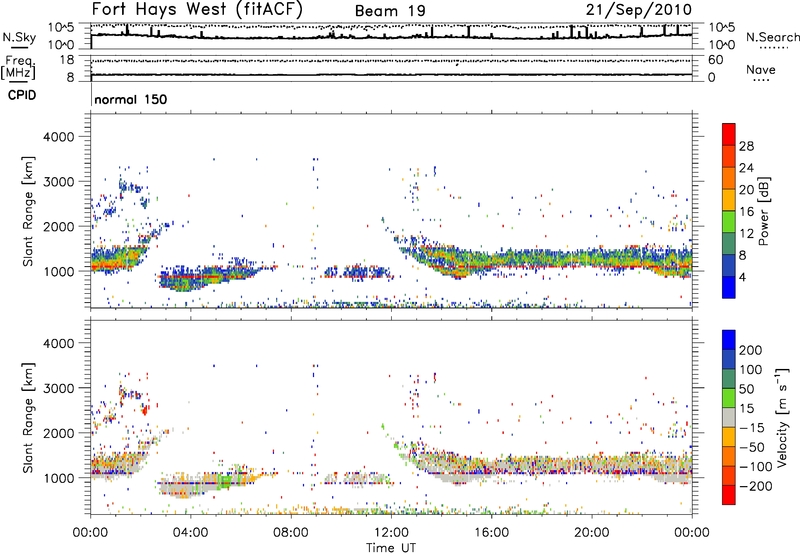Click the '3000' label on the velocity panel axis

58,388
